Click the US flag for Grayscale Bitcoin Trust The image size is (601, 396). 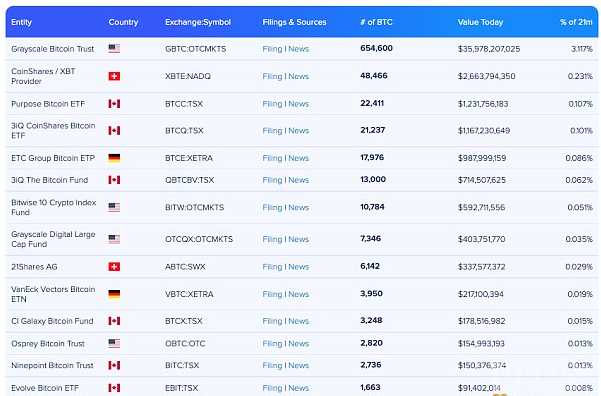[114, 48]
